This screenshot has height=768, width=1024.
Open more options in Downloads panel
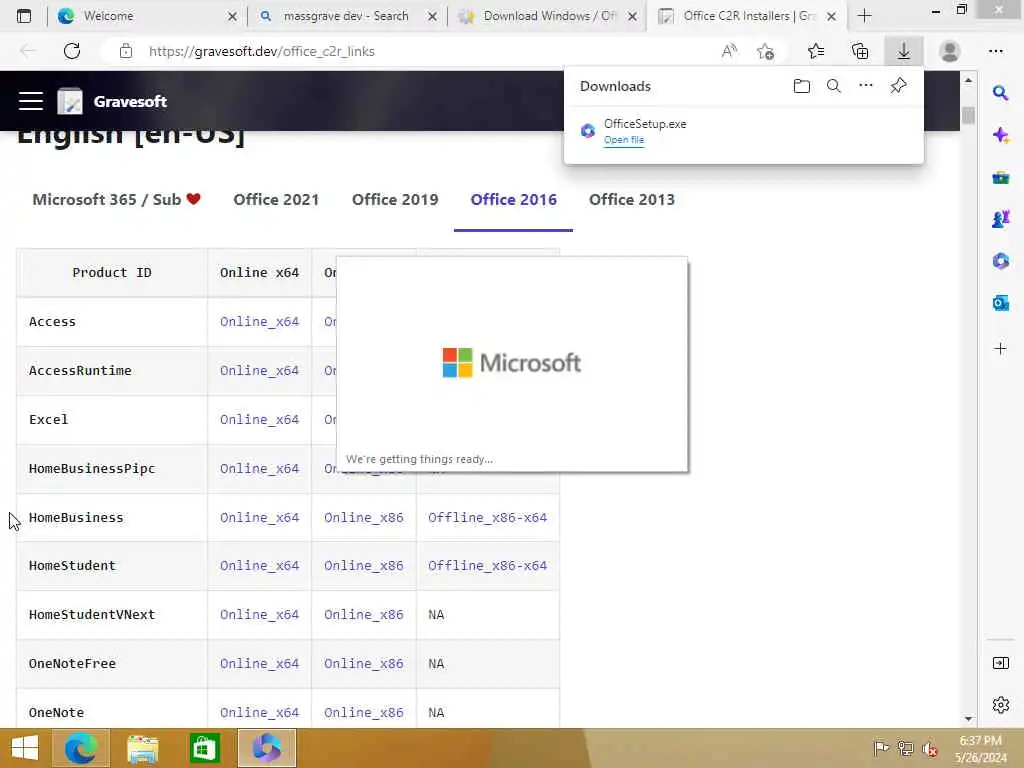tap(866, 85)
